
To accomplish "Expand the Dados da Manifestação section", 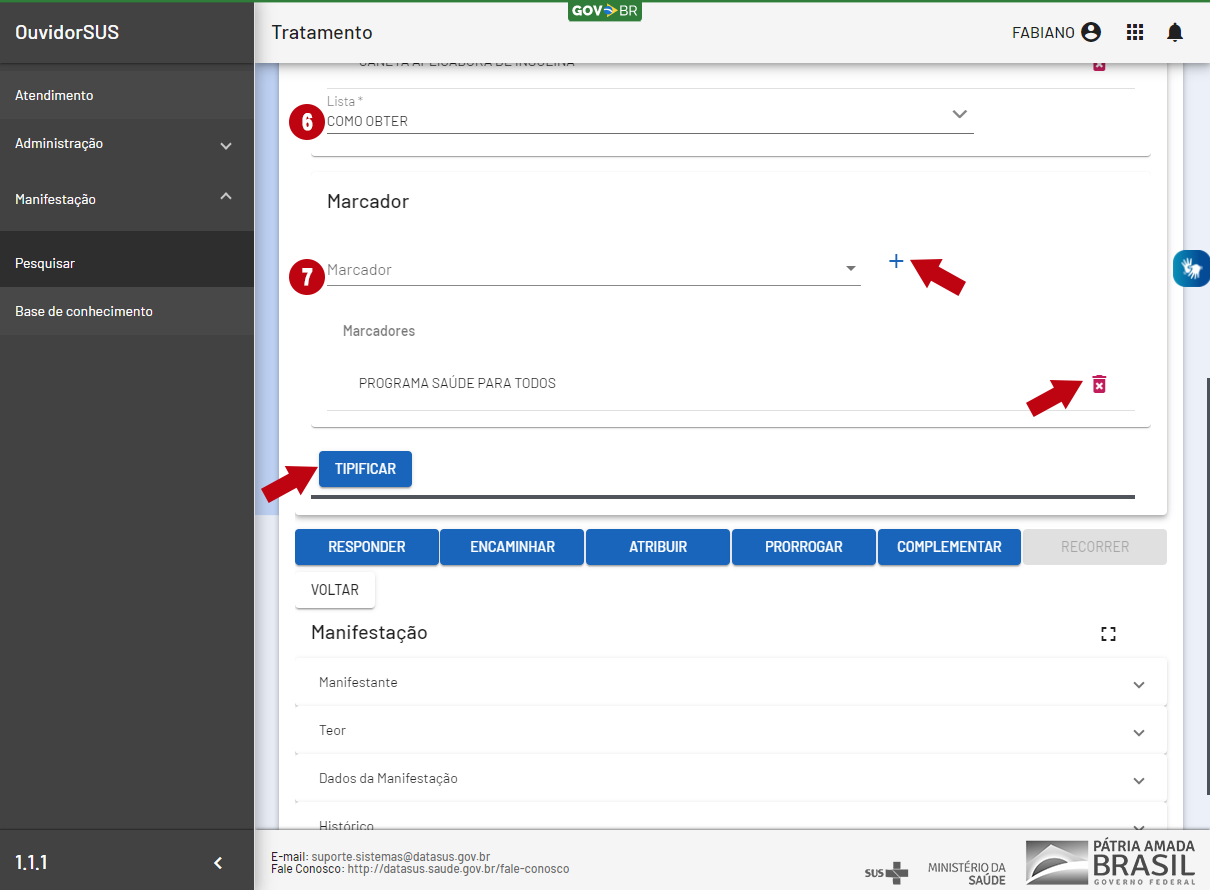I will click(730, 779).
